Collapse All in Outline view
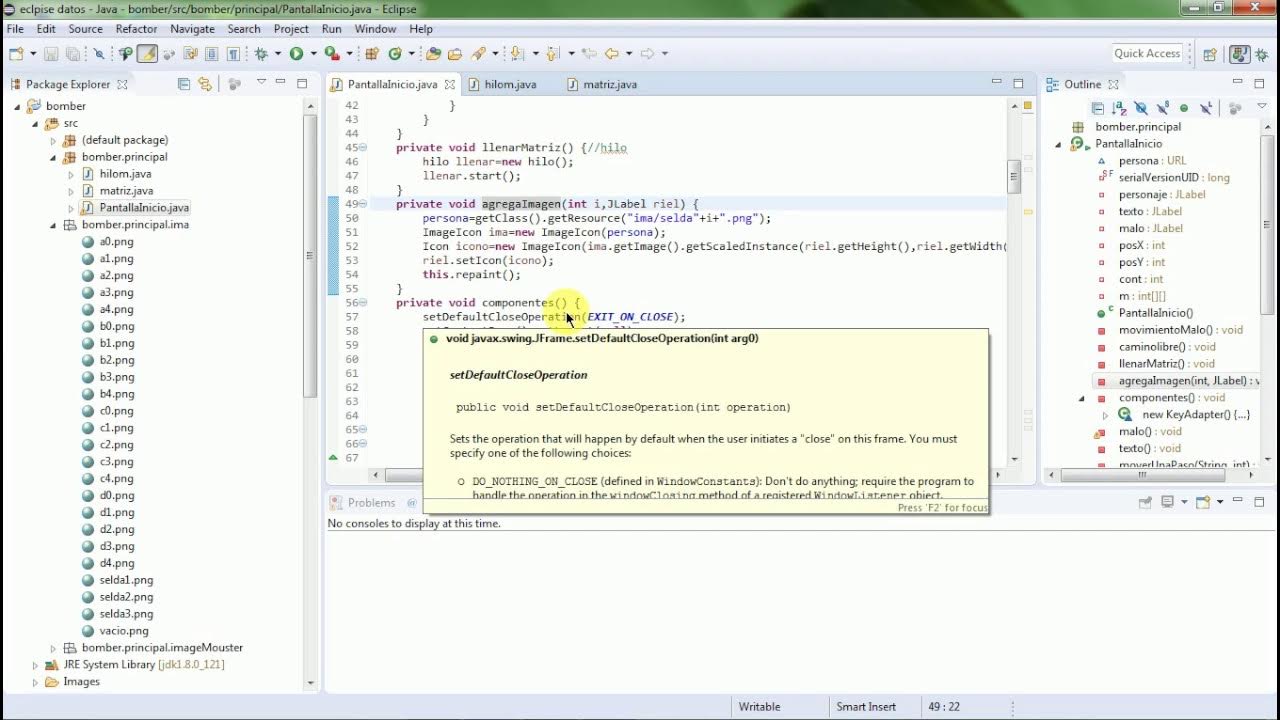 point(1098,108)
